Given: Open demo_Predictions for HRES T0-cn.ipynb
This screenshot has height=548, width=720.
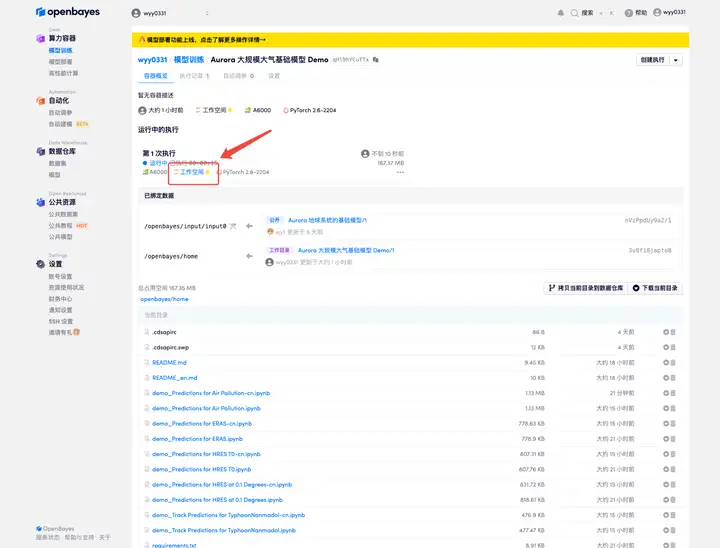Looking at the screenshot, I should click(206, 454).
